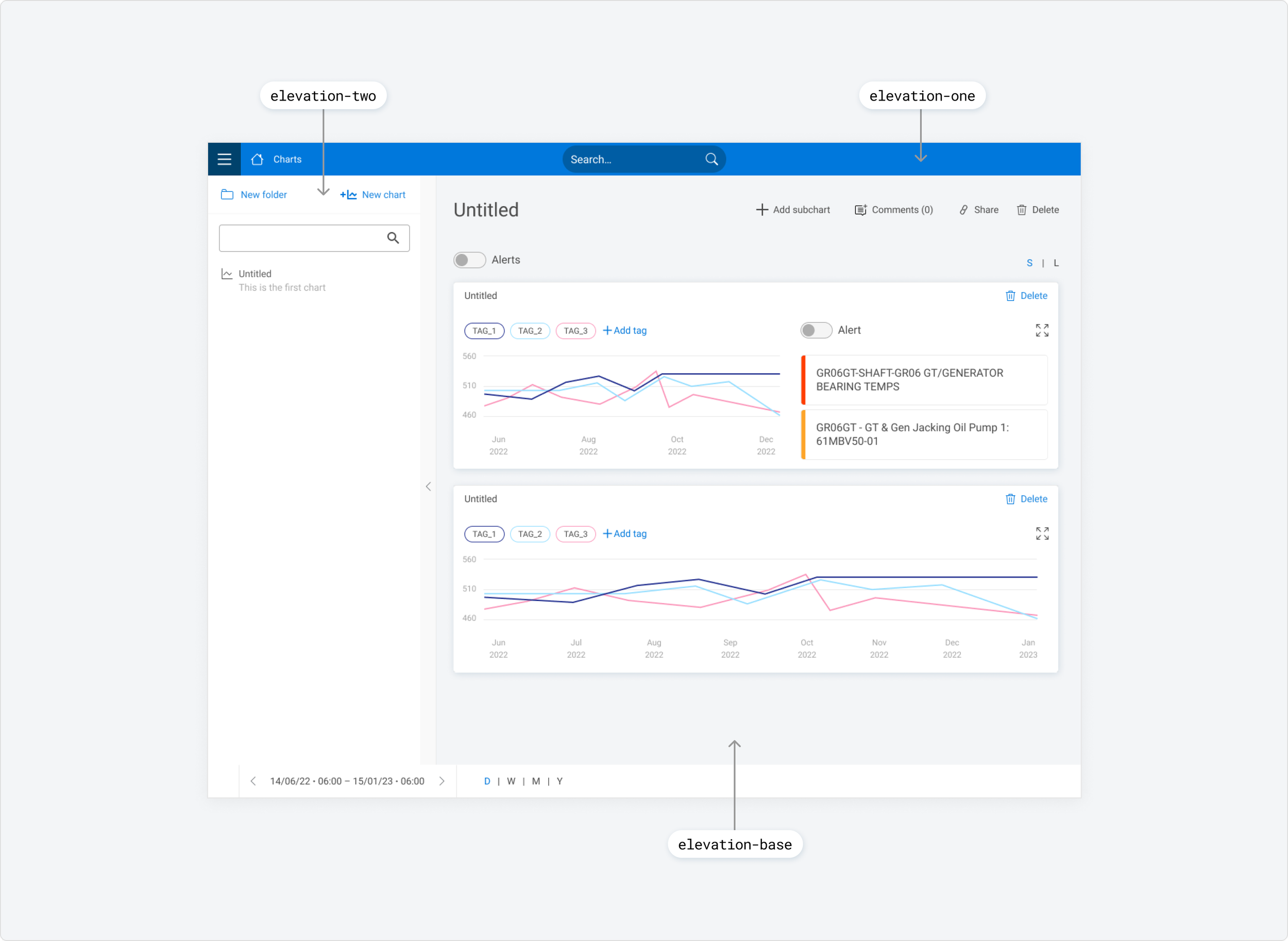Enable the Alert toggle in first subchart
Screen dimensions: 1288x941
coord(816,330)
